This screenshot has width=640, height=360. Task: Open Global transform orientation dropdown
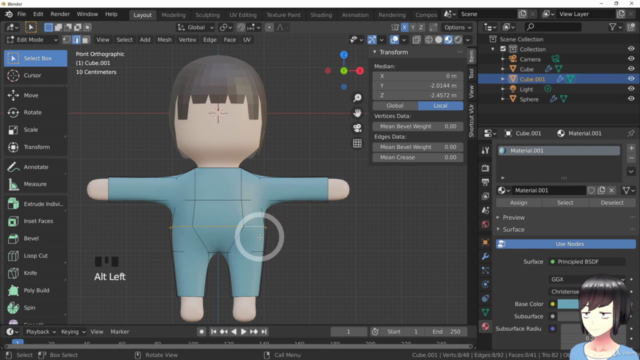coord(196,27)
